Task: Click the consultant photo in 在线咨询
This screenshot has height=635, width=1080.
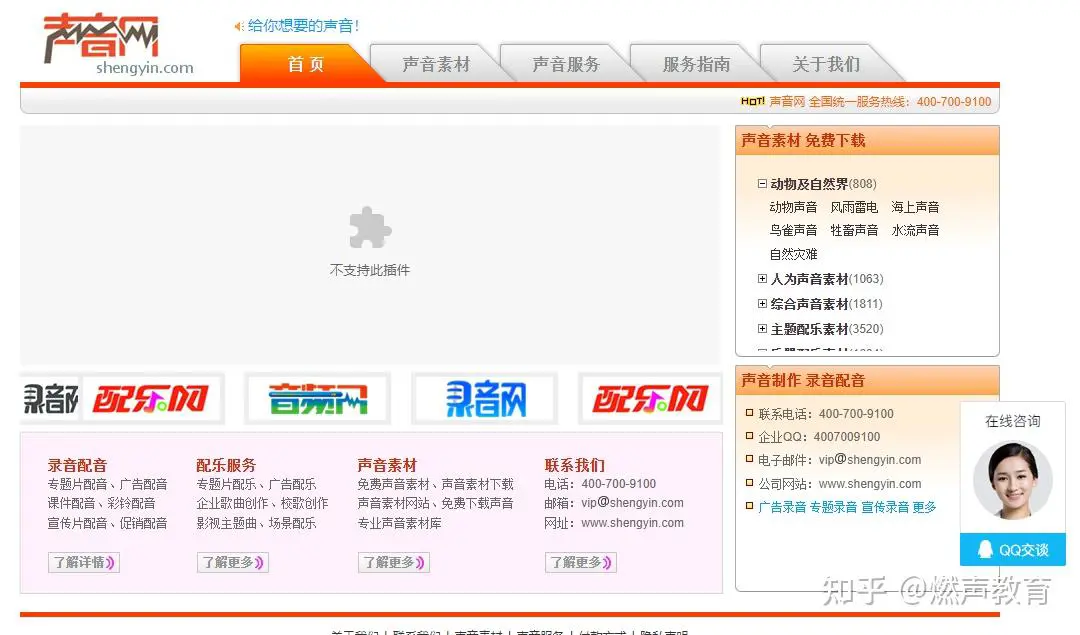Action: point(1012,480)
